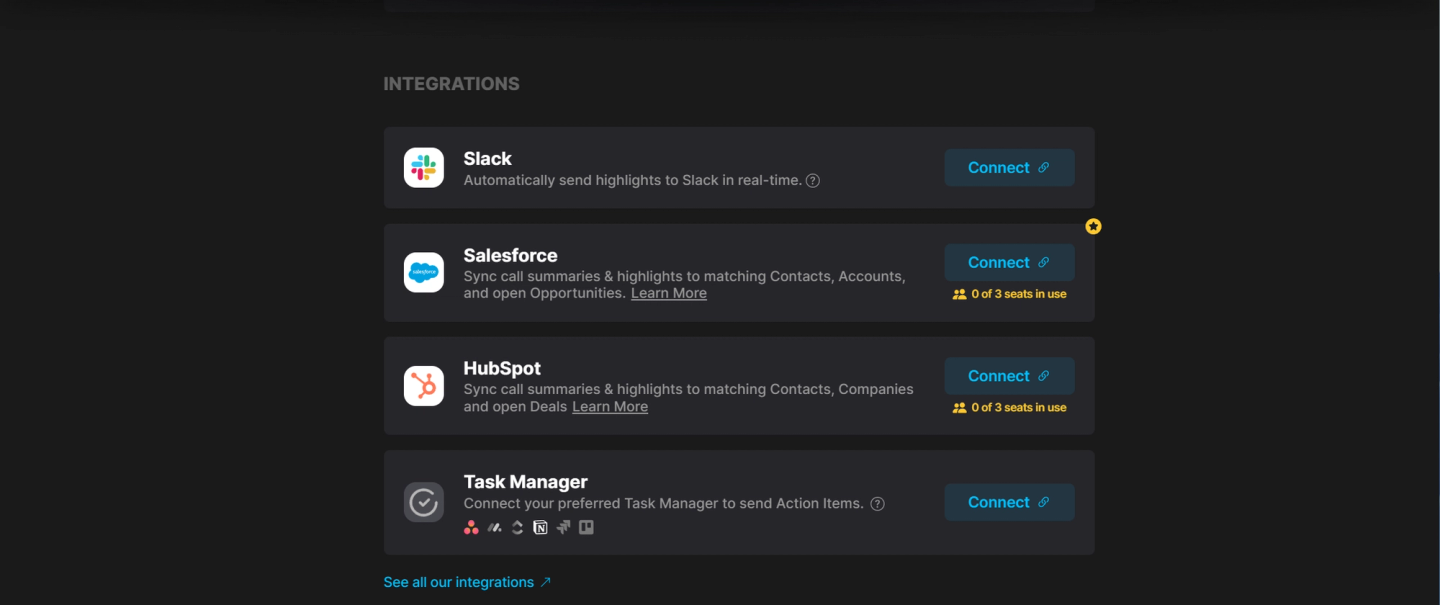Click the HubSpot logo icon

tap(424, 386)
